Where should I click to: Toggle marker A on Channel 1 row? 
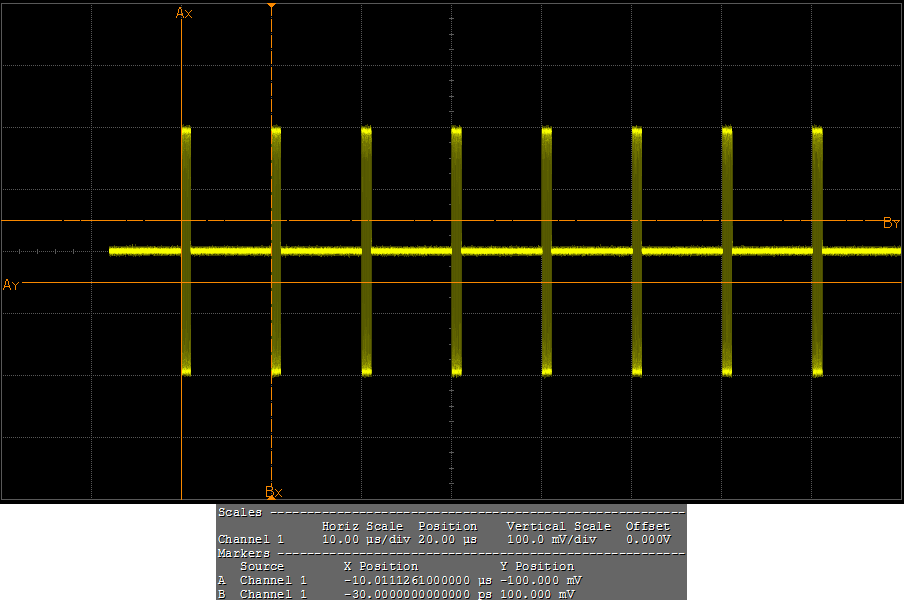tap(219, 580)
